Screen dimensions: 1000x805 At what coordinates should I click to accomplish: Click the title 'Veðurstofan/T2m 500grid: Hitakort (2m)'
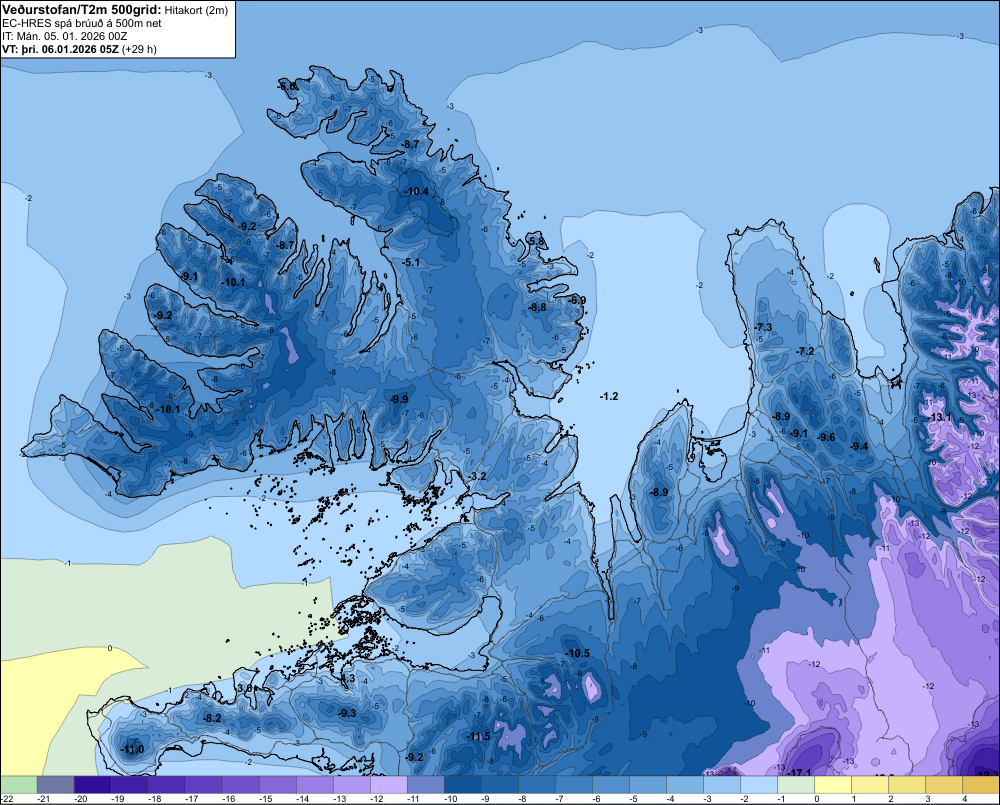point(115,10)
